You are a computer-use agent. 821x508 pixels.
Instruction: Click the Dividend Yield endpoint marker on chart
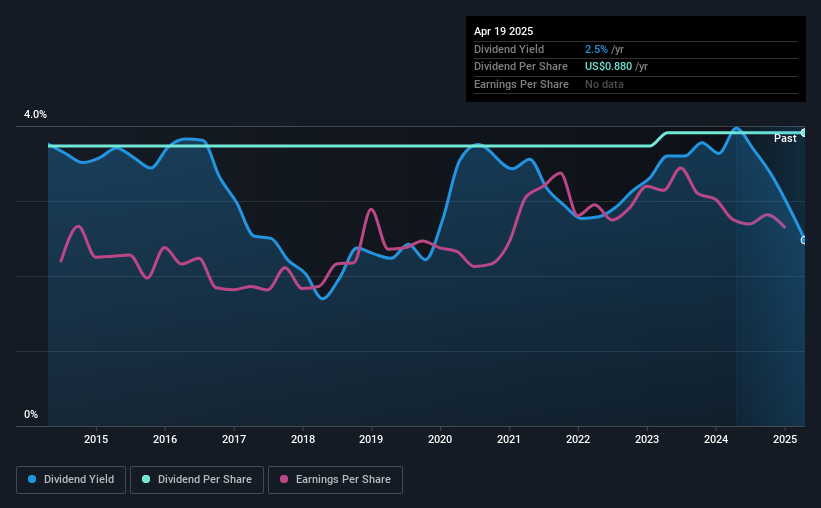click(804, 240)
